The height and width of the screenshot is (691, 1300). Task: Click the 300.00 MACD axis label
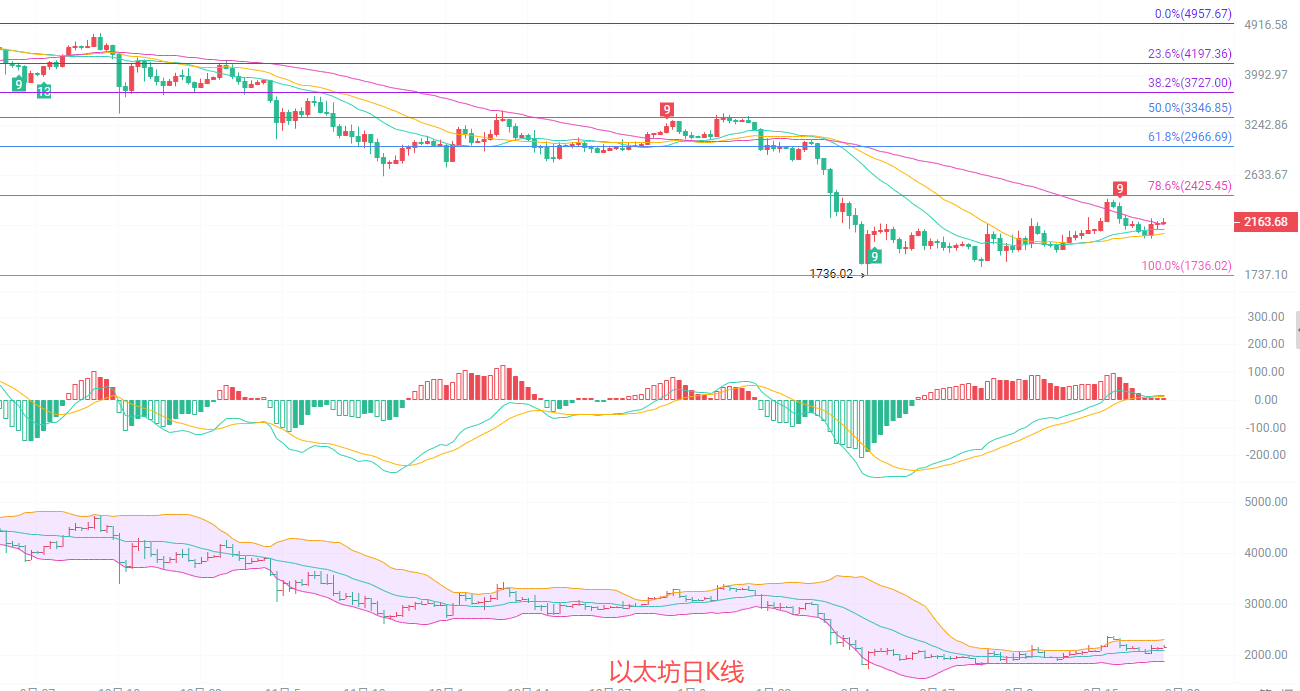point(1264,317)
